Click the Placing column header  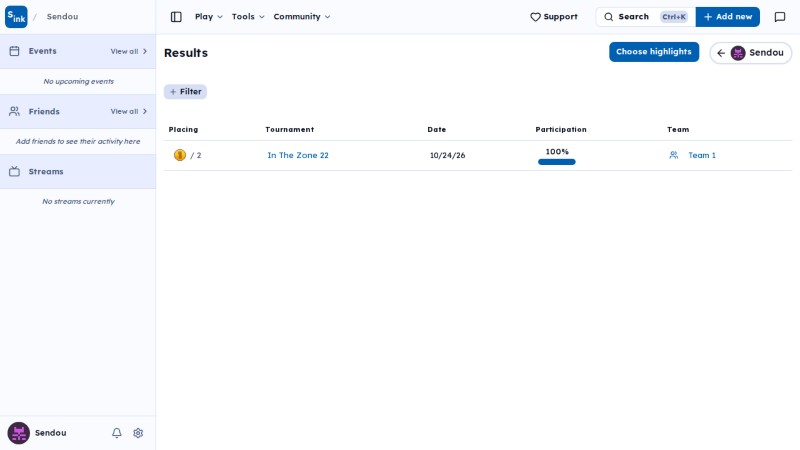point(183,130)
